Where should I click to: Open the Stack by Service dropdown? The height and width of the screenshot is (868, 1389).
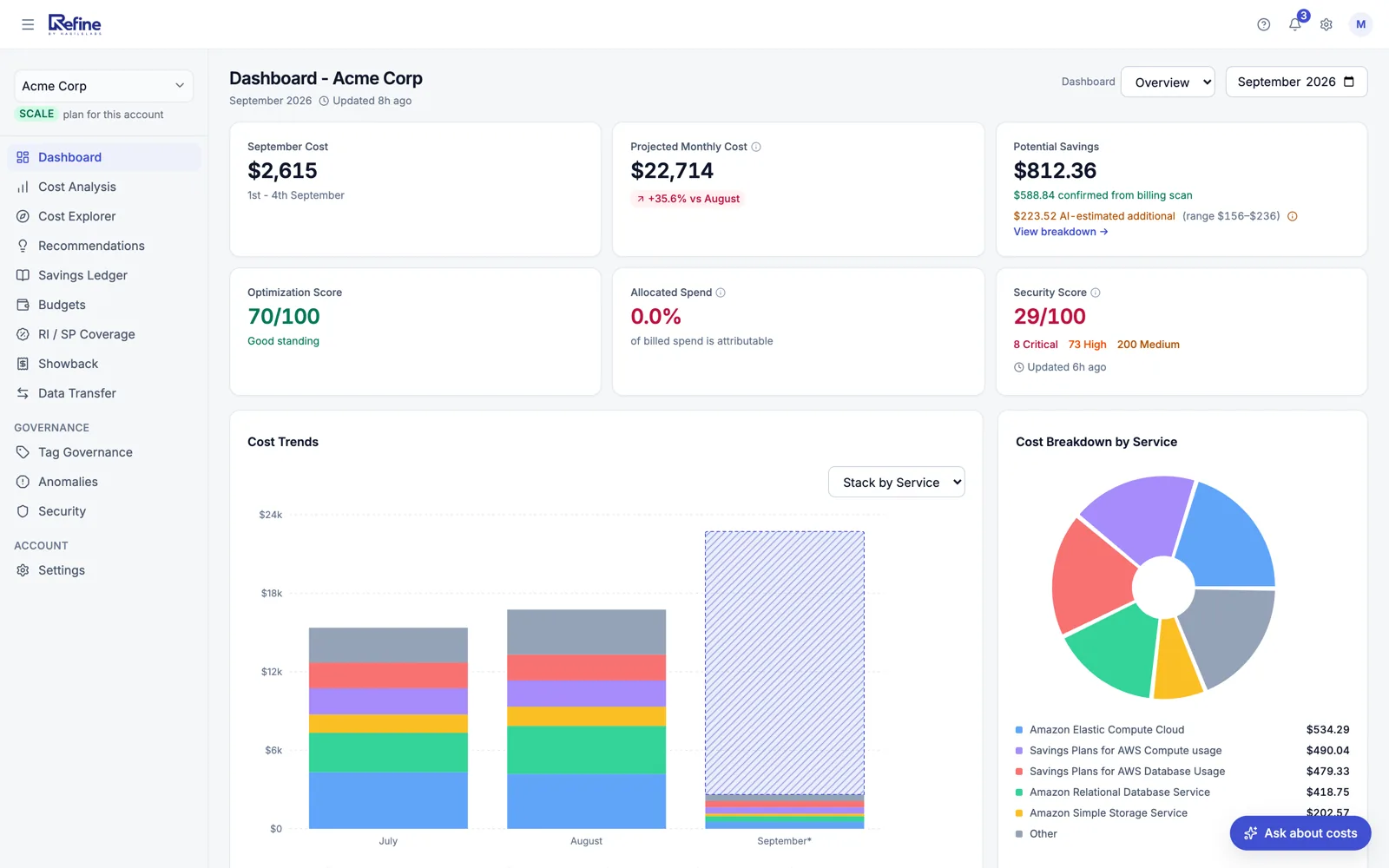896,483
